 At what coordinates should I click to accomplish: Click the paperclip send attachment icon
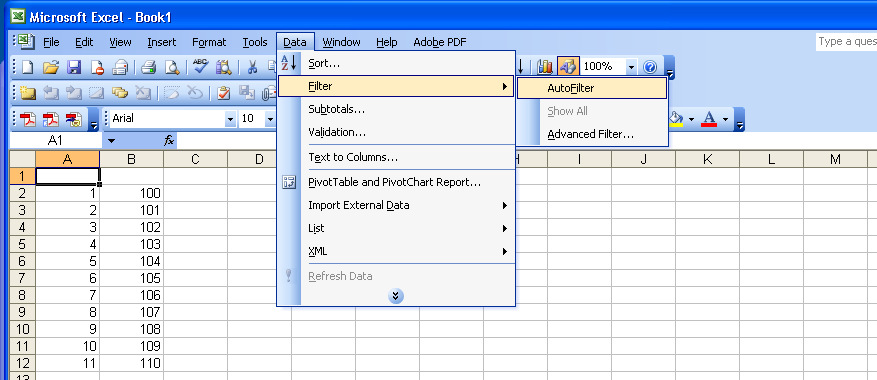pos(268,93)
